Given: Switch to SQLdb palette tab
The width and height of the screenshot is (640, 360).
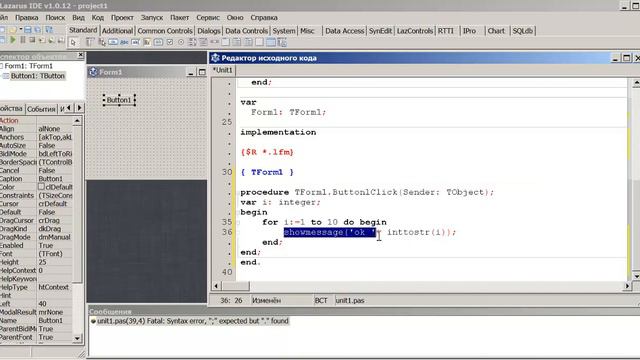Looking at the screenshot, I should pyautogui.click(x=522, y=31).
